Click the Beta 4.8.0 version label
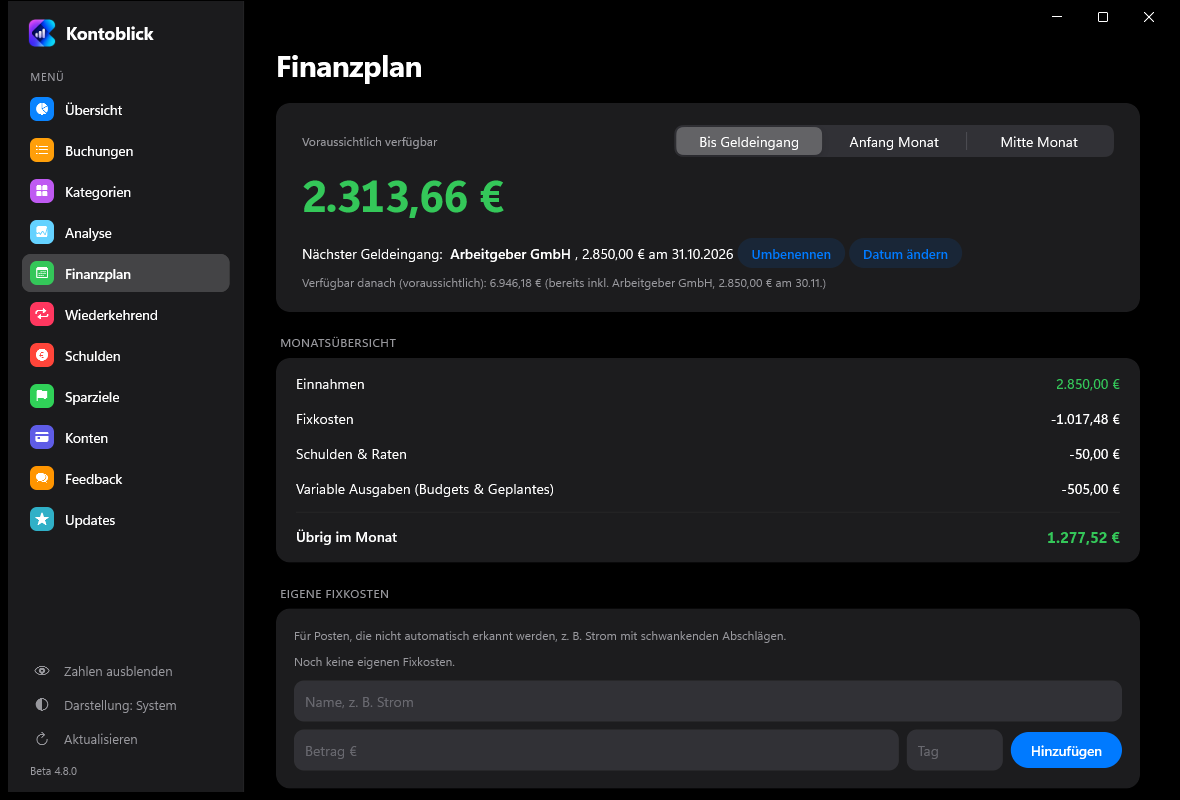The width and height of the screenshot is (1180, 800). point(53,771)
